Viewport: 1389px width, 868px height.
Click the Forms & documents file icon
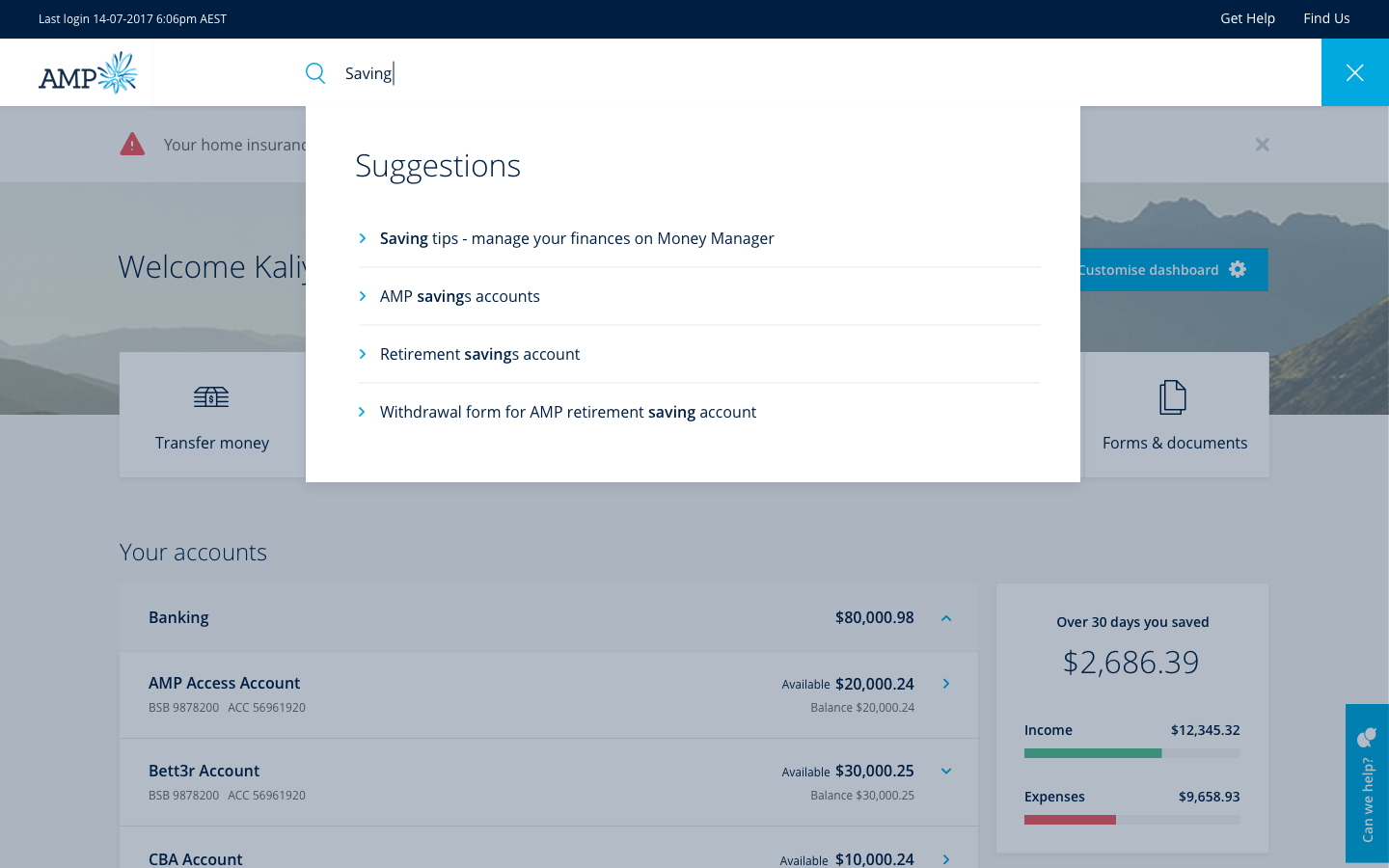1173,396
